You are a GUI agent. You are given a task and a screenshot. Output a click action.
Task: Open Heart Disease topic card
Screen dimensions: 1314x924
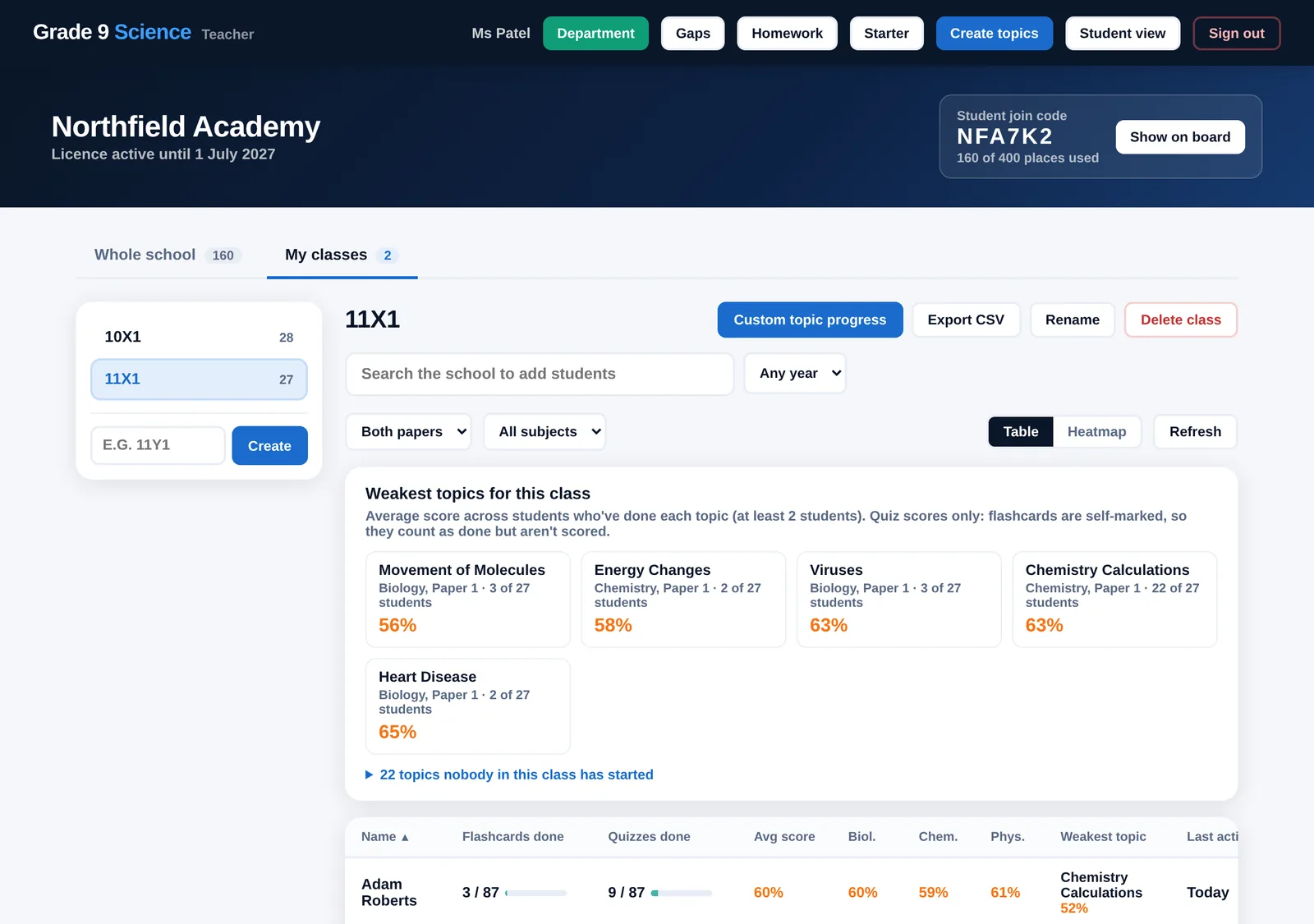(x=468, y=706)
